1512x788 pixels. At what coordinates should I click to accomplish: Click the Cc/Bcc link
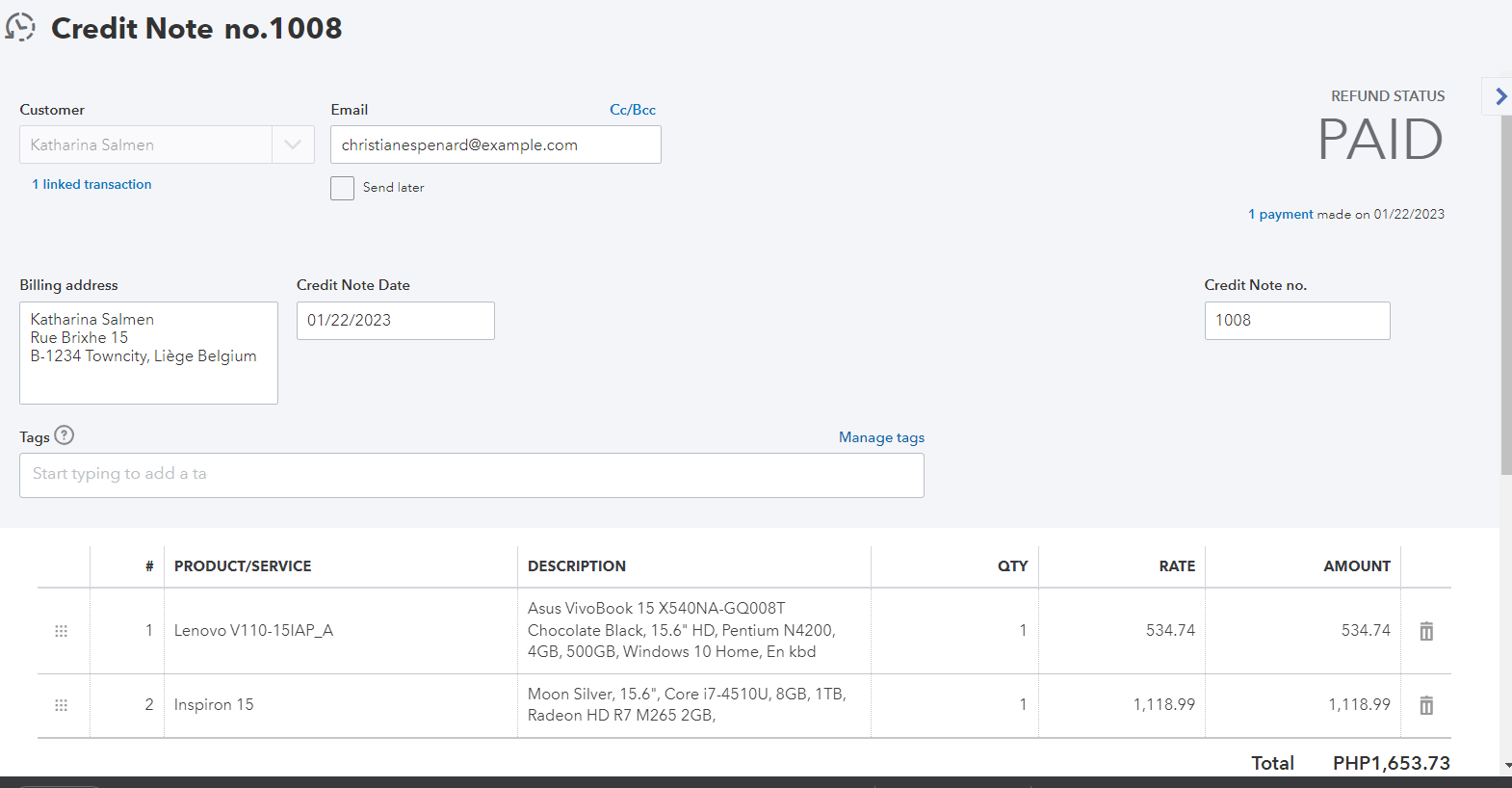633,110
